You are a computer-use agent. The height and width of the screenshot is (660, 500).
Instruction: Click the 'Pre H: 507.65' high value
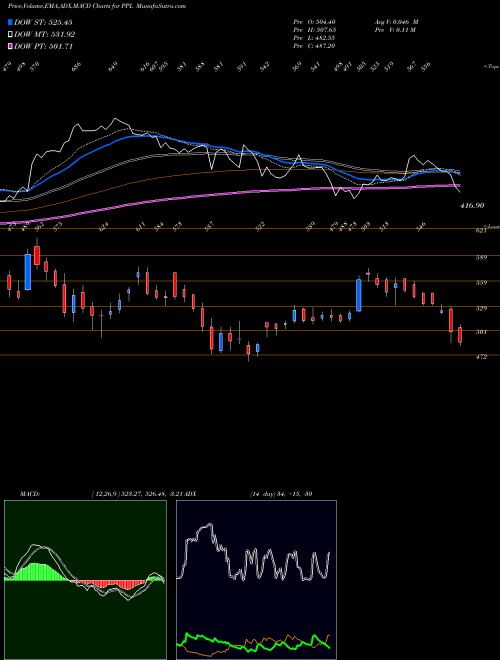(x=314, y=30)
